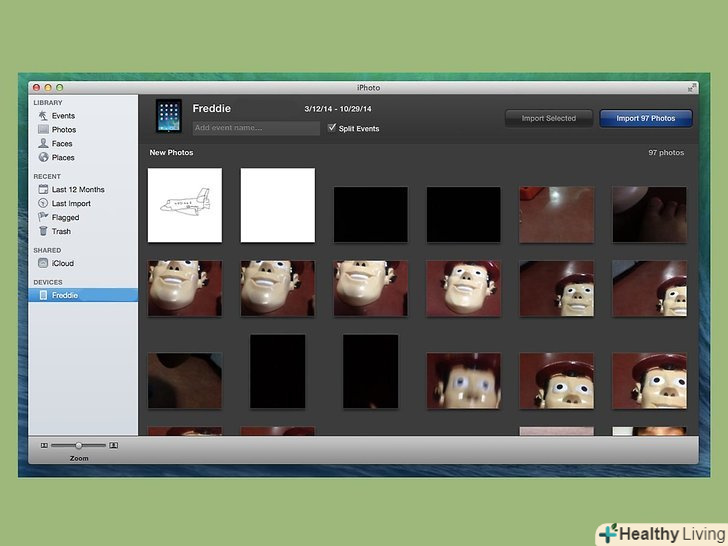Select the airplane sketch thumbnail
The height and width of the screenshot is (546, 728).
point(185,205)
